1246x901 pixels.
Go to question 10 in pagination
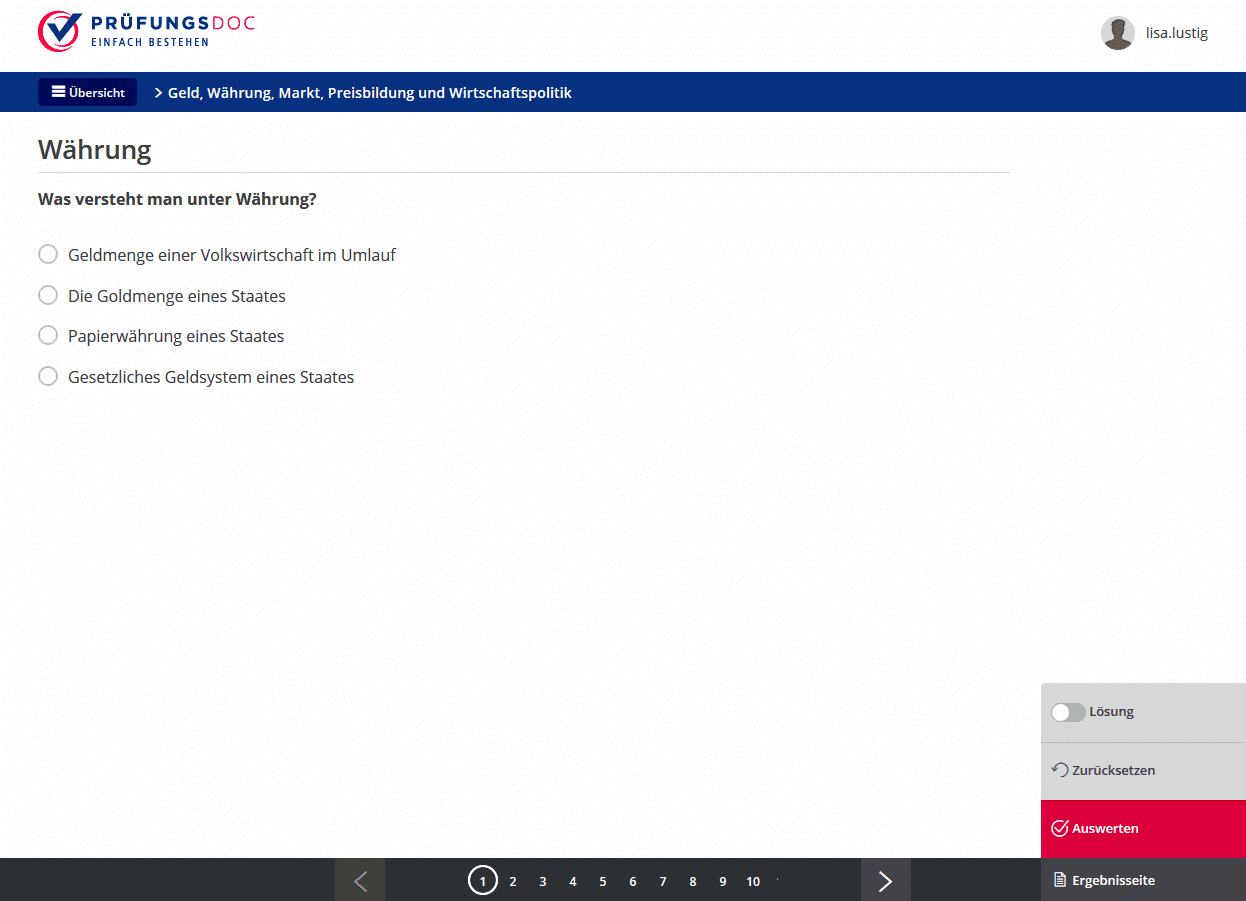[753, 881]
